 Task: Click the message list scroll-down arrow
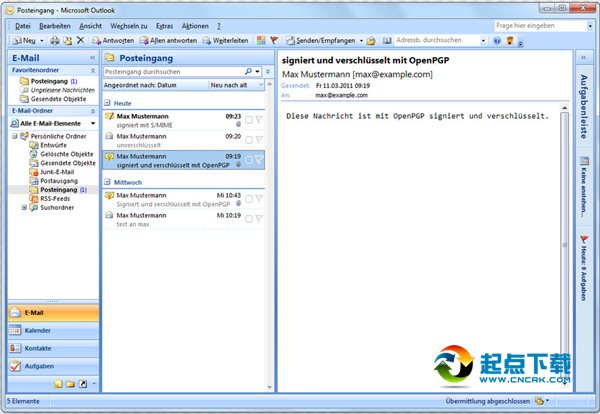click(x=269, y=387)
